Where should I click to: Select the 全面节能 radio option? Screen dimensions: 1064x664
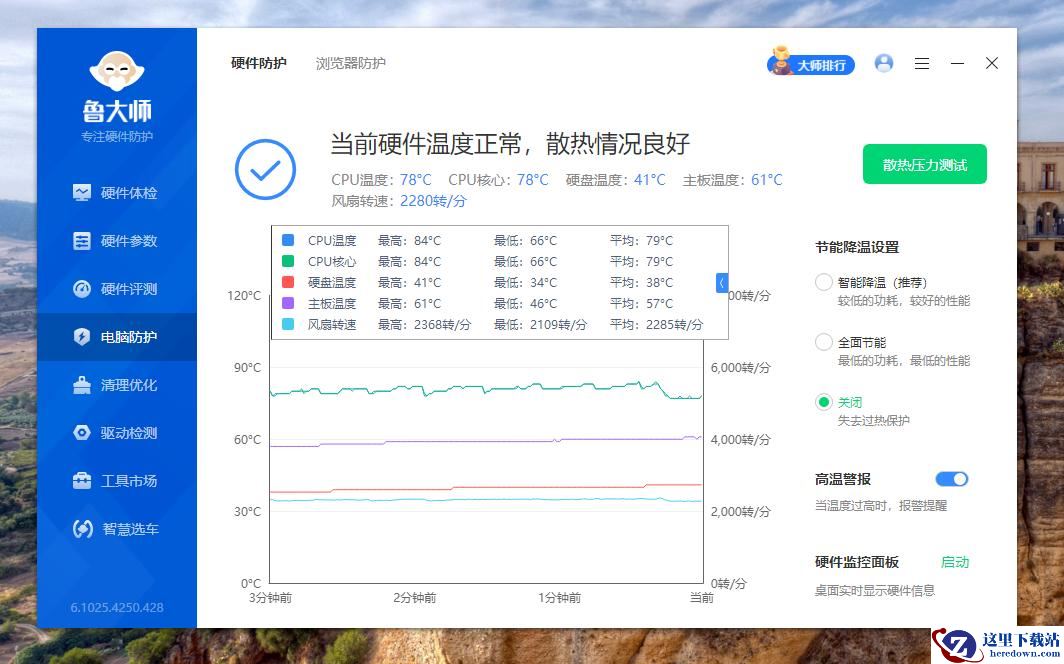pos(823,342)
